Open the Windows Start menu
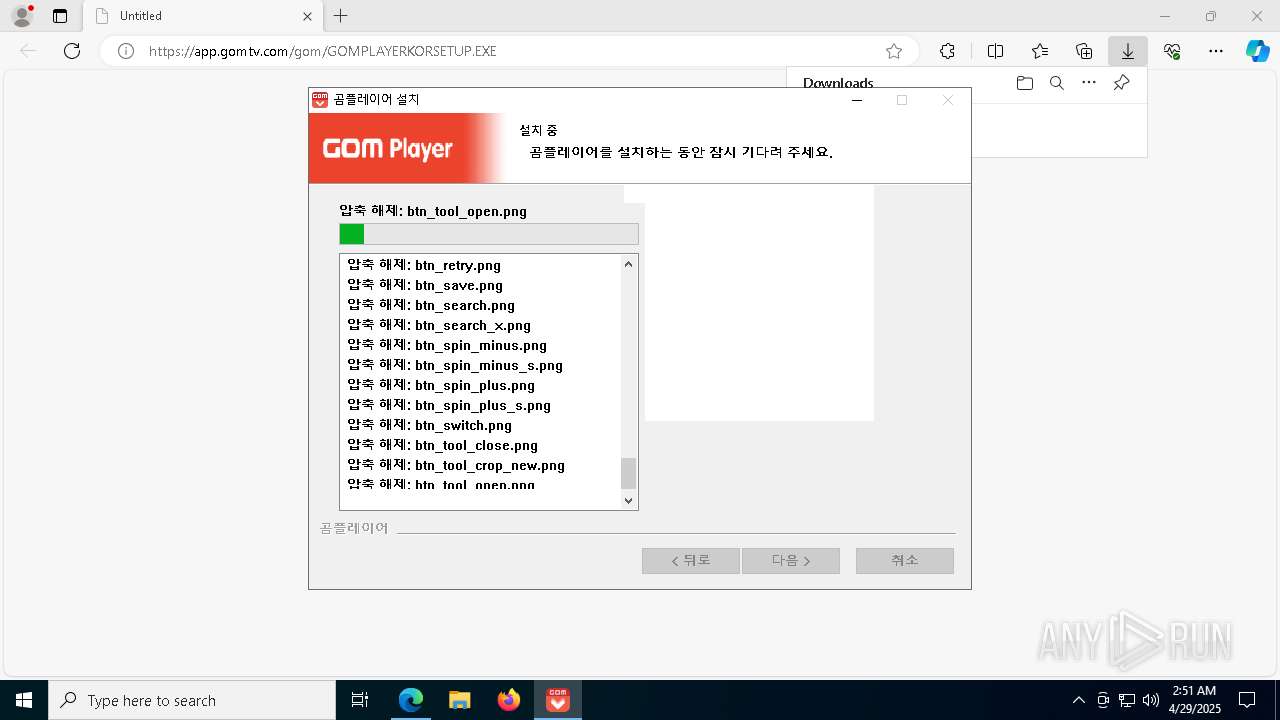The image size is (1280, 720). [x=24, y=700]
